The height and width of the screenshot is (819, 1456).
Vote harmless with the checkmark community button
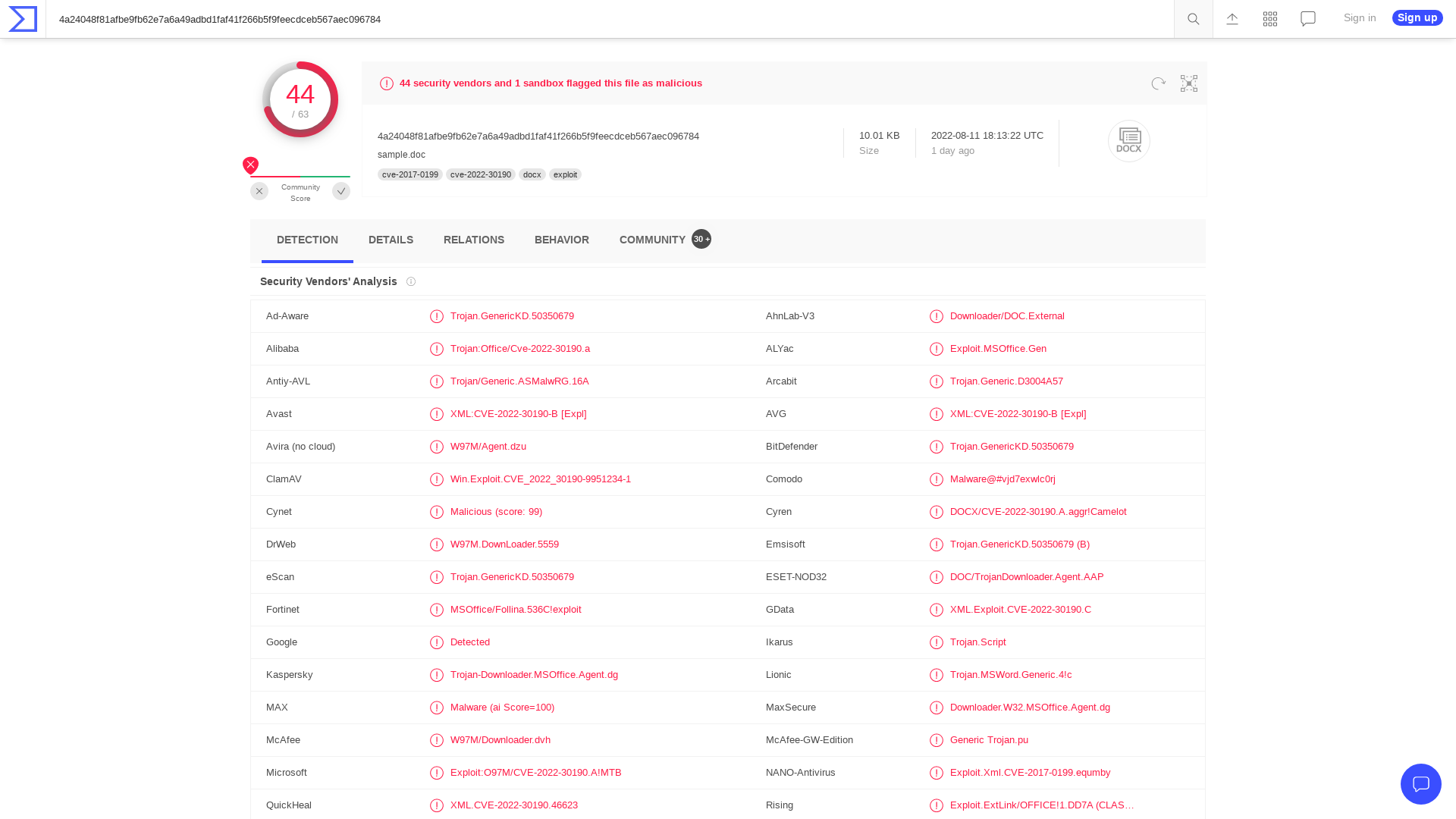[x=341, y=191]
